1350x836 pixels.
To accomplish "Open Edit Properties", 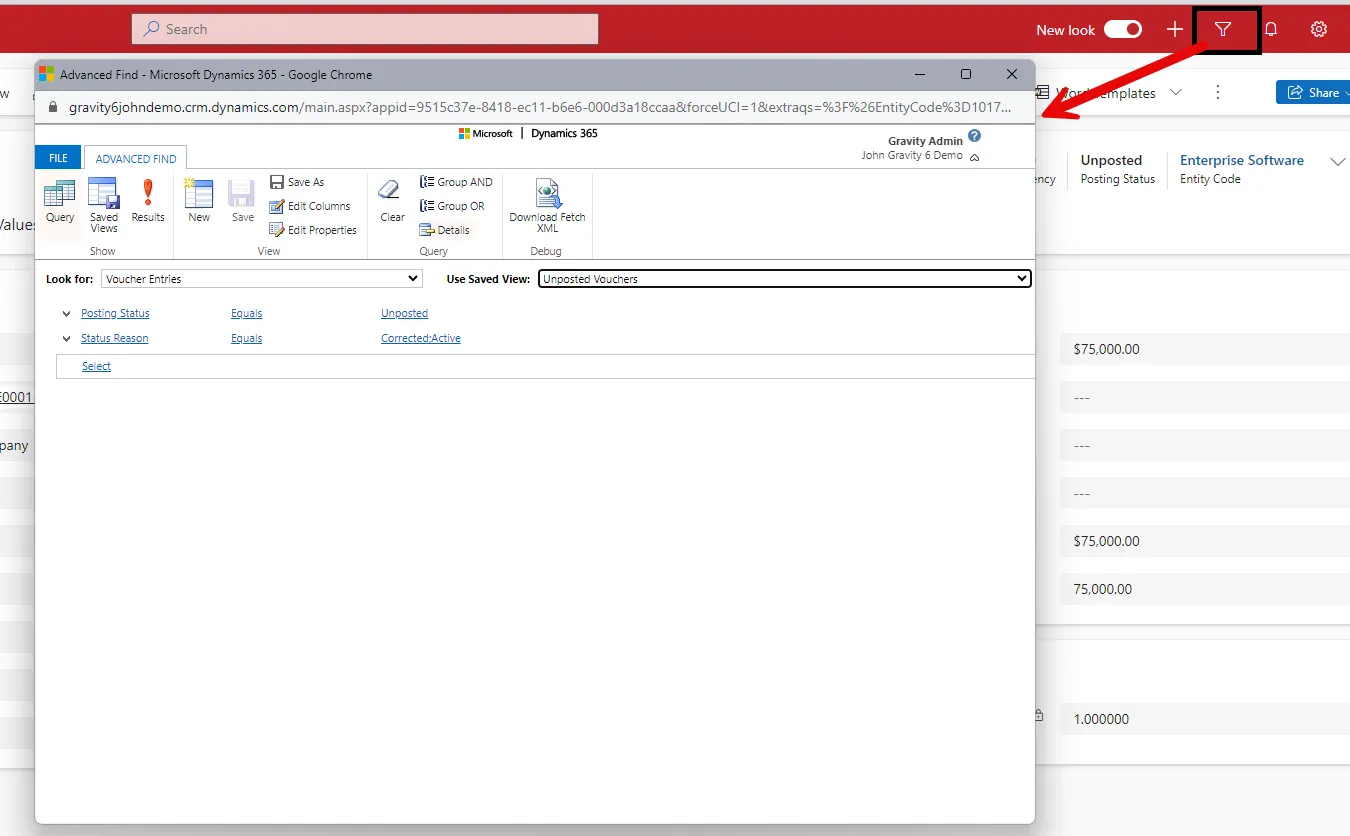I will [313, 230].
